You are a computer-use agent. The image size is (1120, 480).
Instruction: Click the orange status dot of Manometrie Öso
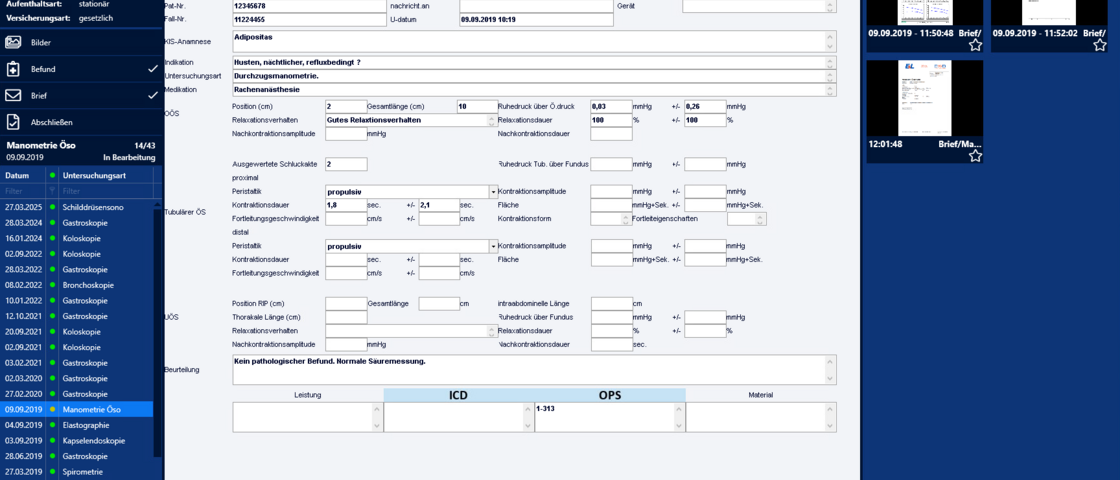tap(52, 410)
